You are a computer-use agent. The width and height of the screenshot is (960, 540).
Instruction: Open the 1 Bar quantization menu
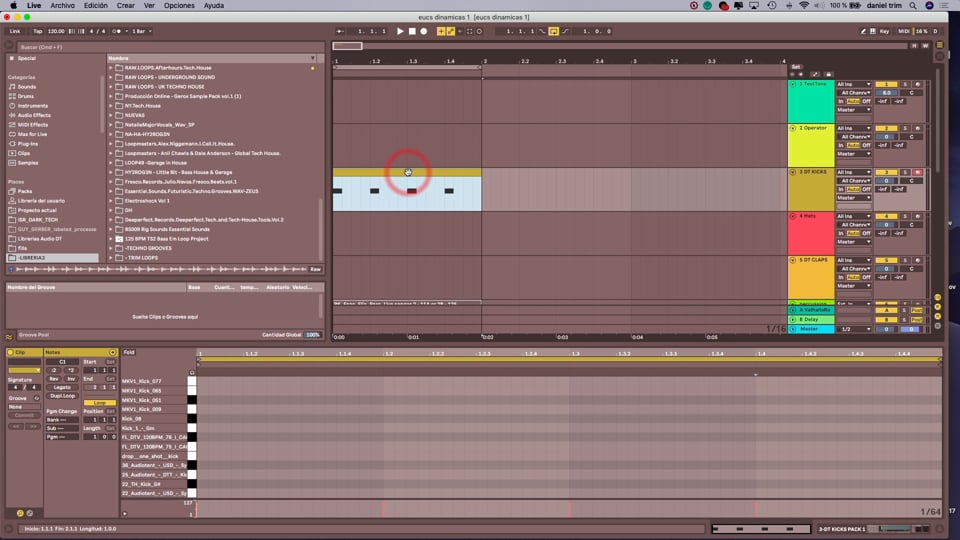(x=142, y=31)
